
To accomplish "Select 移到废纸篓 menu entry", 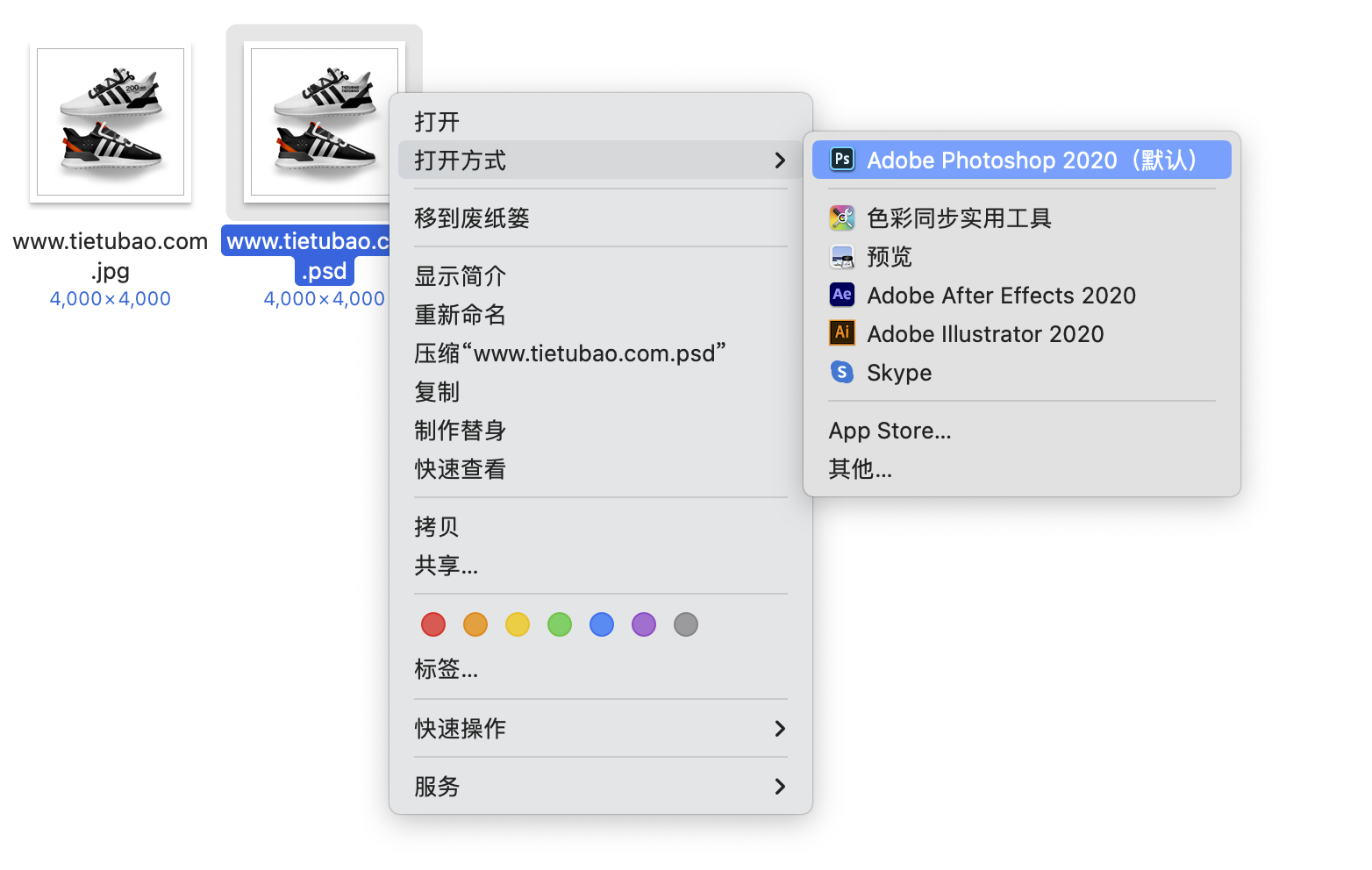I will coord(601,218).
